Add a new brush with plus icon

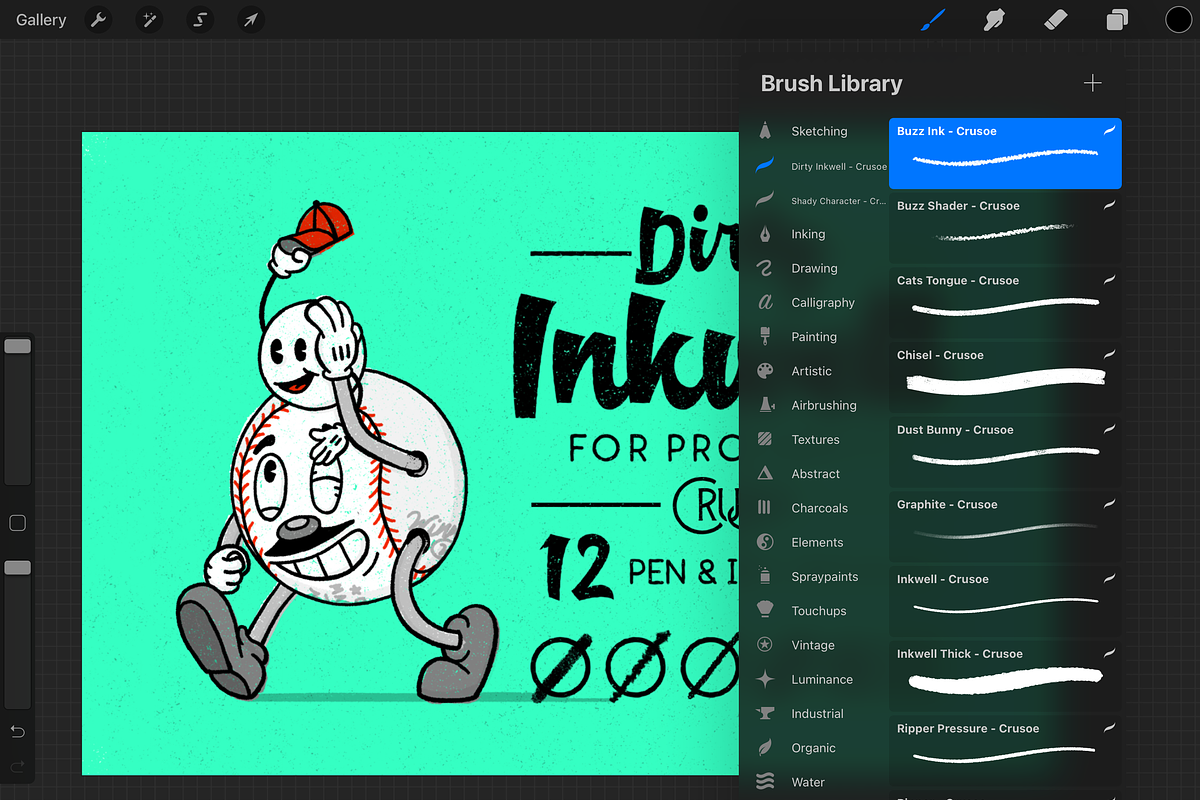pyautogui.click(x=1093, y=83)
